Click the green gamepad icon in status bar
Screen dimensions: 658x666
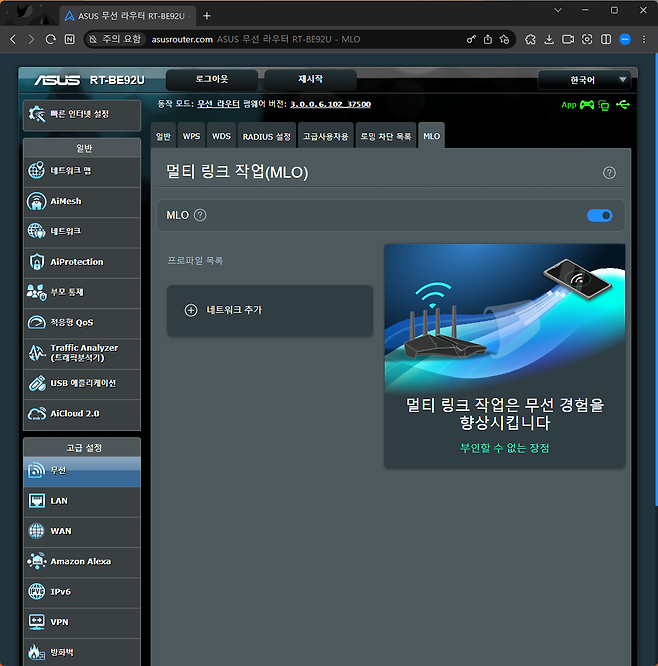coord(587,105)
